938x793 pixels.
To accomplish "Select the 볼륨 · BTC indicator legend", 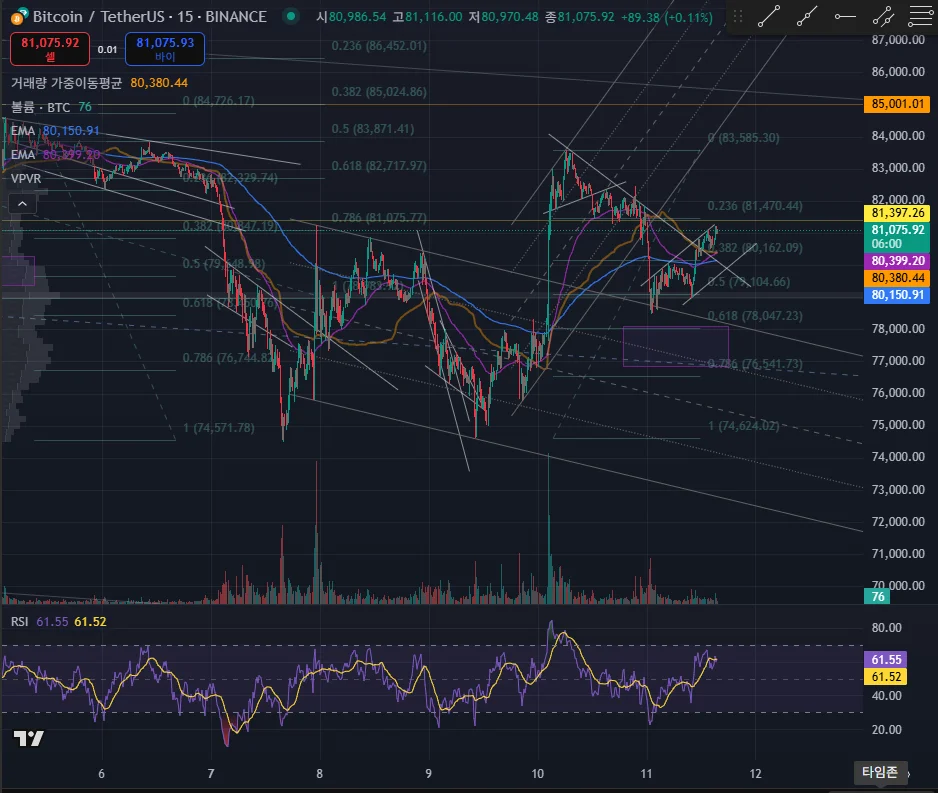I will click(x=51, y=107).
